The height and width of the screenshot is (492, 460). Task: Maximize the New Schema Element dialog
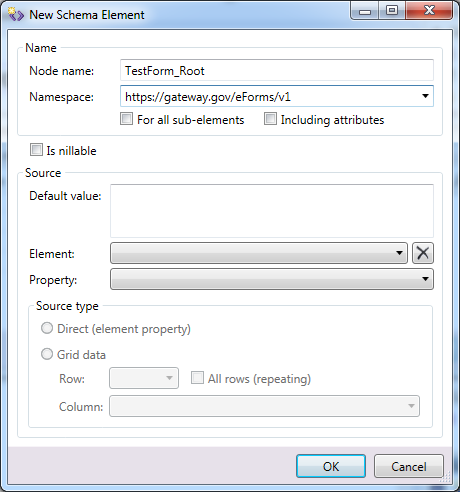click(x=392, y=11)
